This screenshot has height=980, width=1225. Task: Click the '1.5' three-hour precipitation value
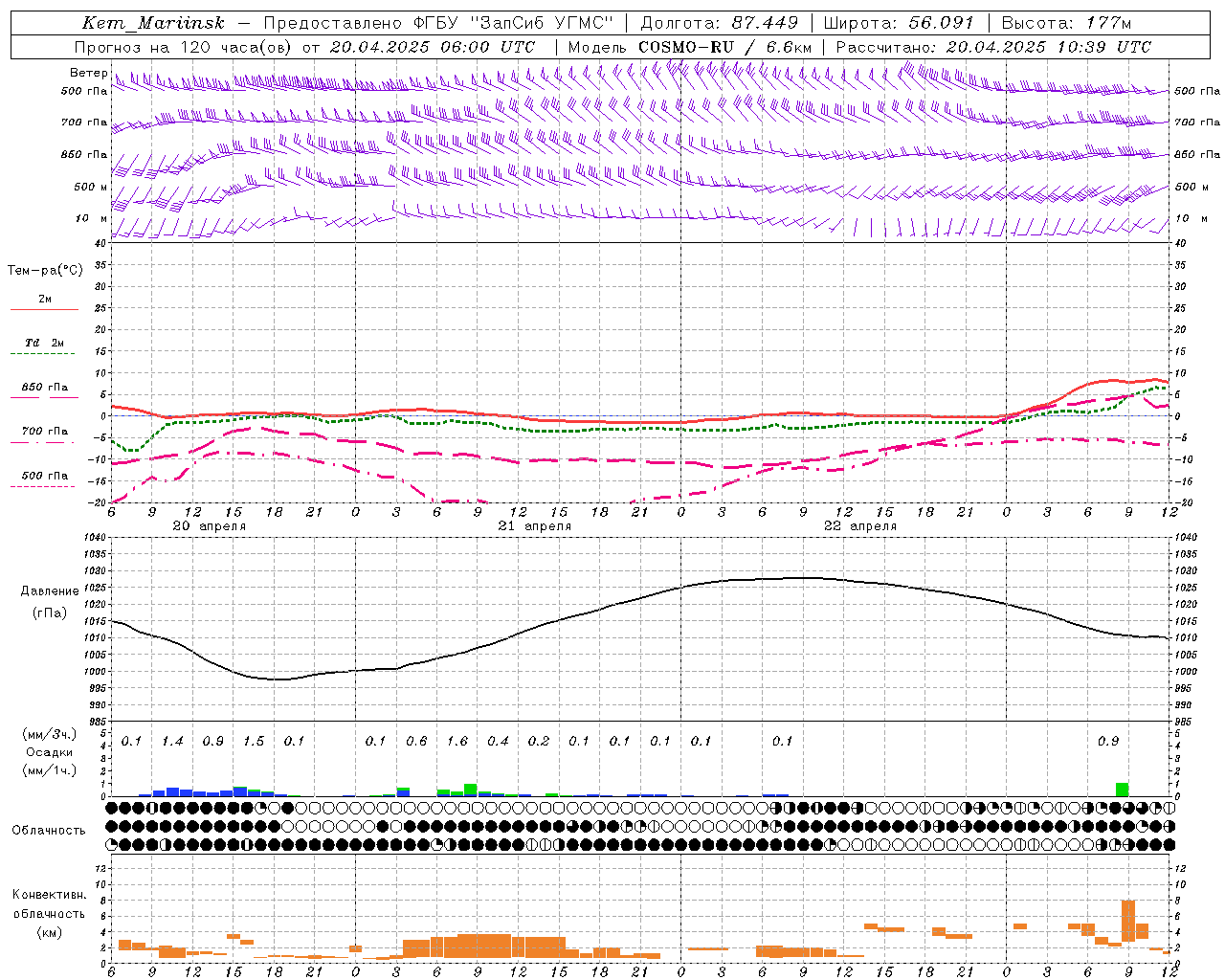point(254,742)
